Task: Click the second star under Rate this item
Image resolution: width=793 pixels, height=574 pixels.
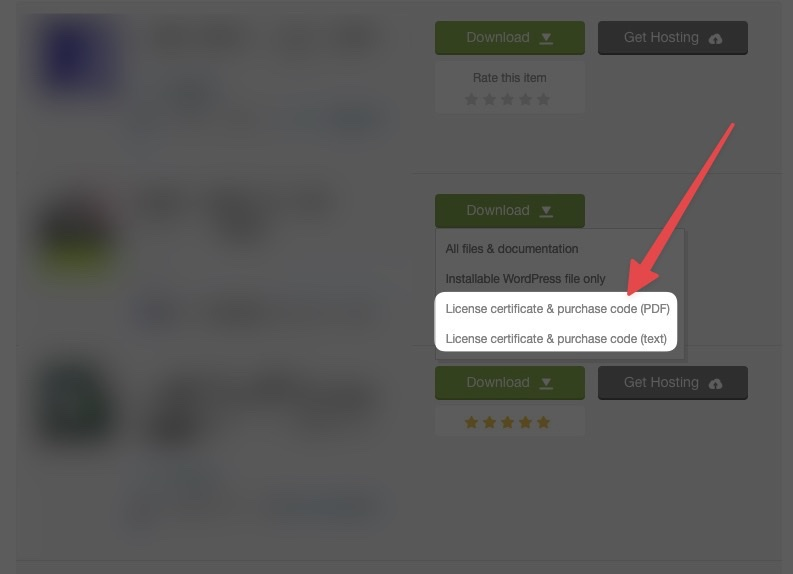Action: coord(490,99)
